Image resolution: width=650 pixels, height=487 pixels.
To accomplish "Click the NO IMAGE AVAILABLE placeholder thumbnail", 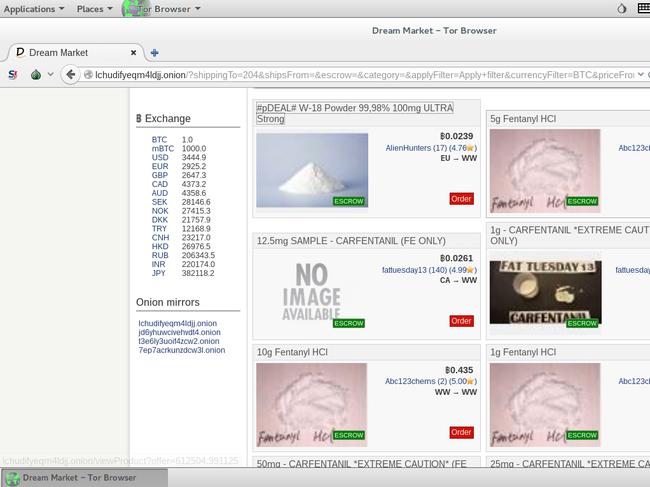I will (x=312, y=291).
